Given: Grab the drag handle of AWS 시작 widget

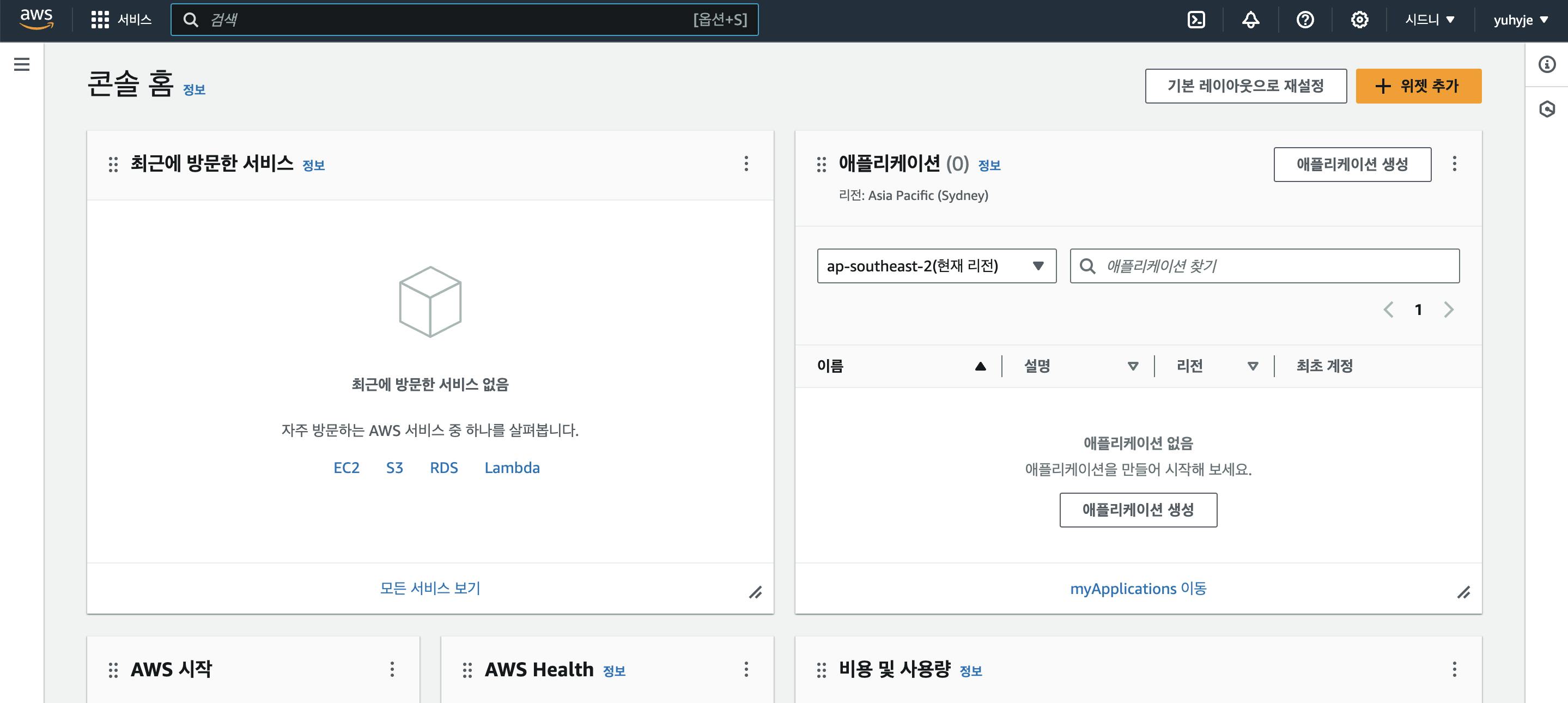Looking at the screenshot, I should coord(113,670).
